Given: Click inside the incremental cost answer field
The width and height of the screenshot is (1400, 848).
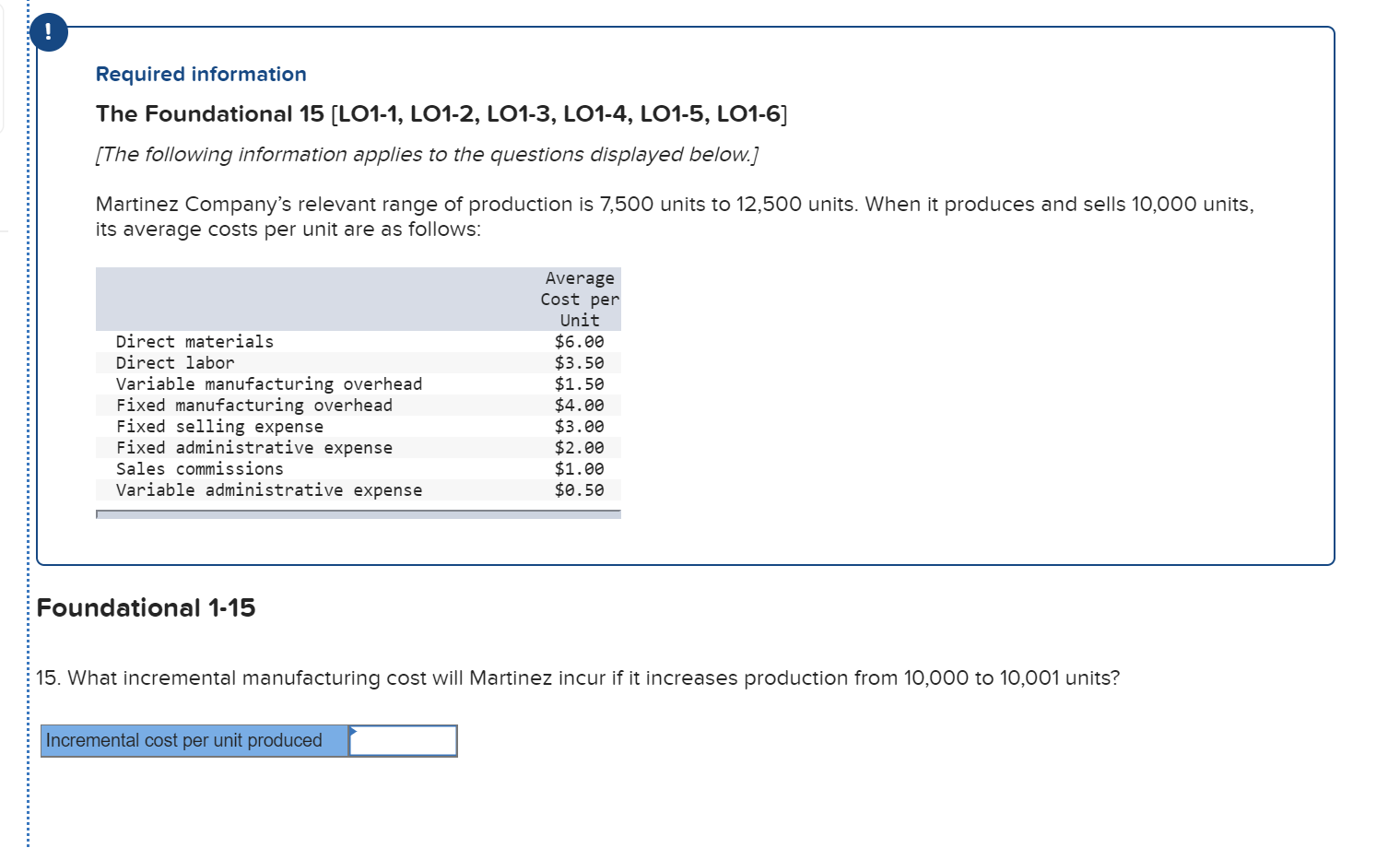Looking at the screenshot, I should point(403,740).
